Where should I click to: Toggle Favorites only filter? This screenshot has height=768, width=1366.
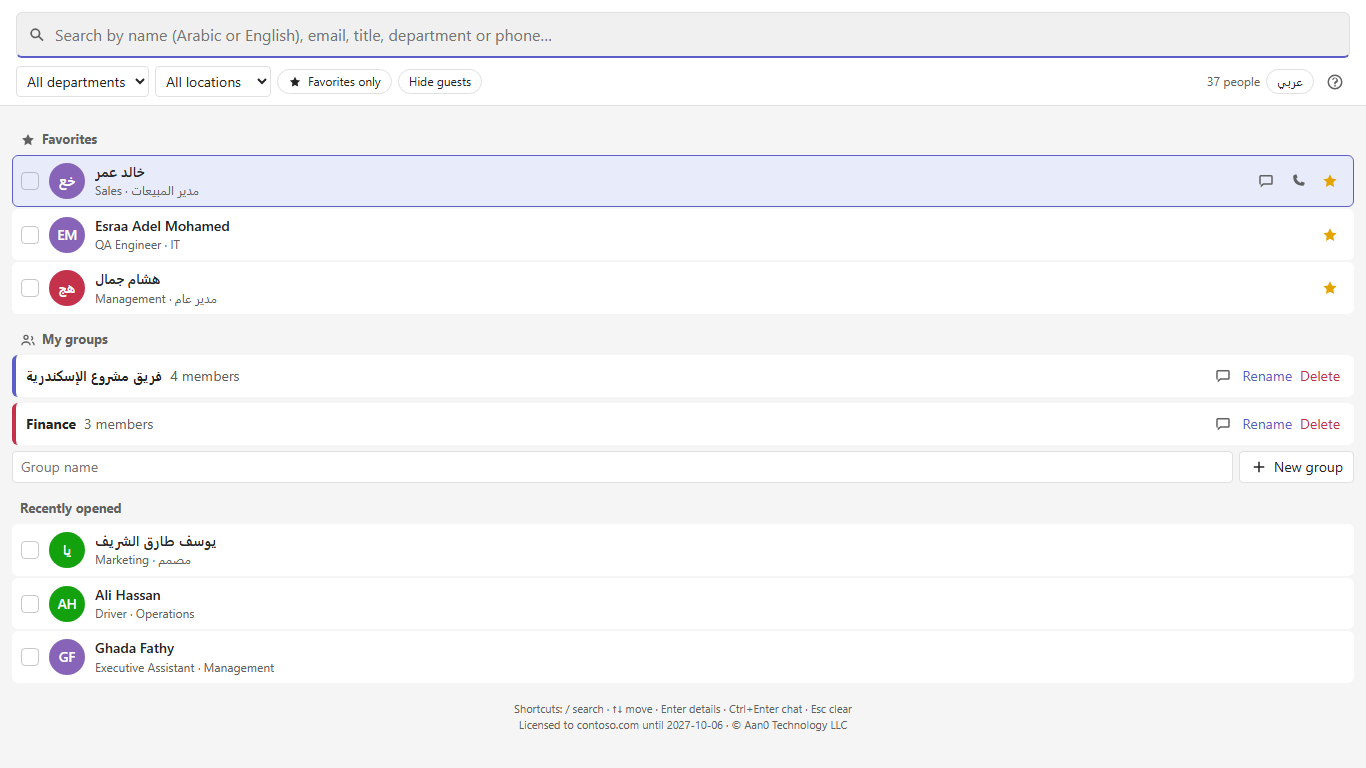click(x=334, y=82)
